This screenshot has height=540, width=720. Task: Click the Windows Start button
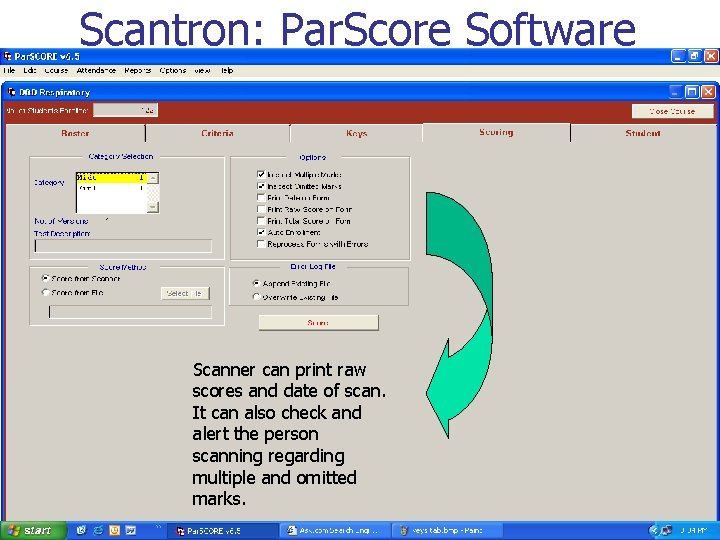click(x=32, y=531)
